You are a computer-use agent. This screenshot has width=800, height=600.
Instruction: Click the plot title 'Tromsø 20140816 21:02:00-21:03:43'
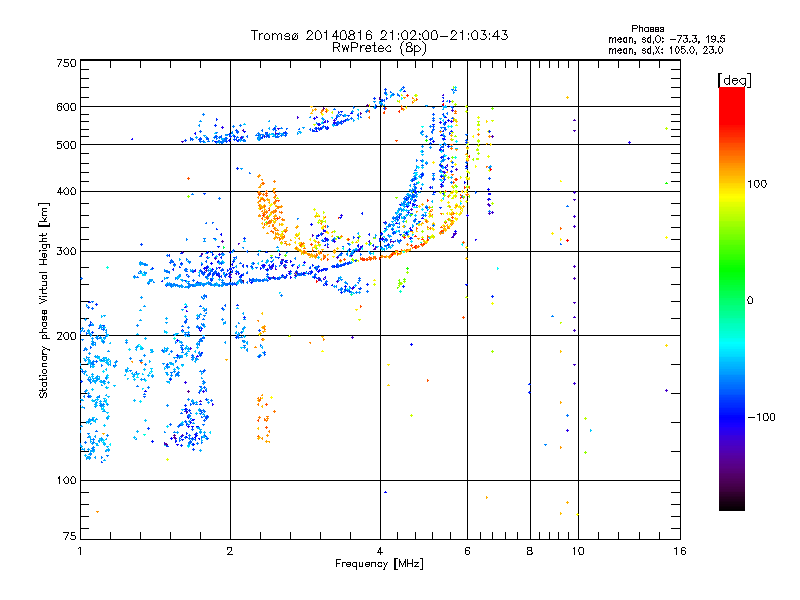tap(379, 35)
